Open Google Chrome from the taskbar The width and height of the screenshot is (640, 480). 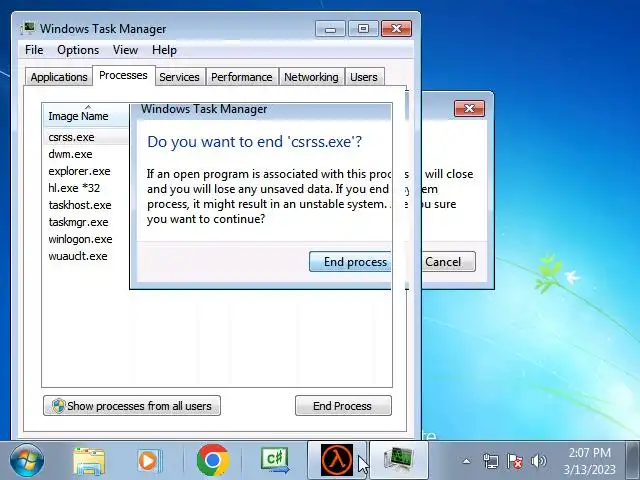click(x=213, y=460)
